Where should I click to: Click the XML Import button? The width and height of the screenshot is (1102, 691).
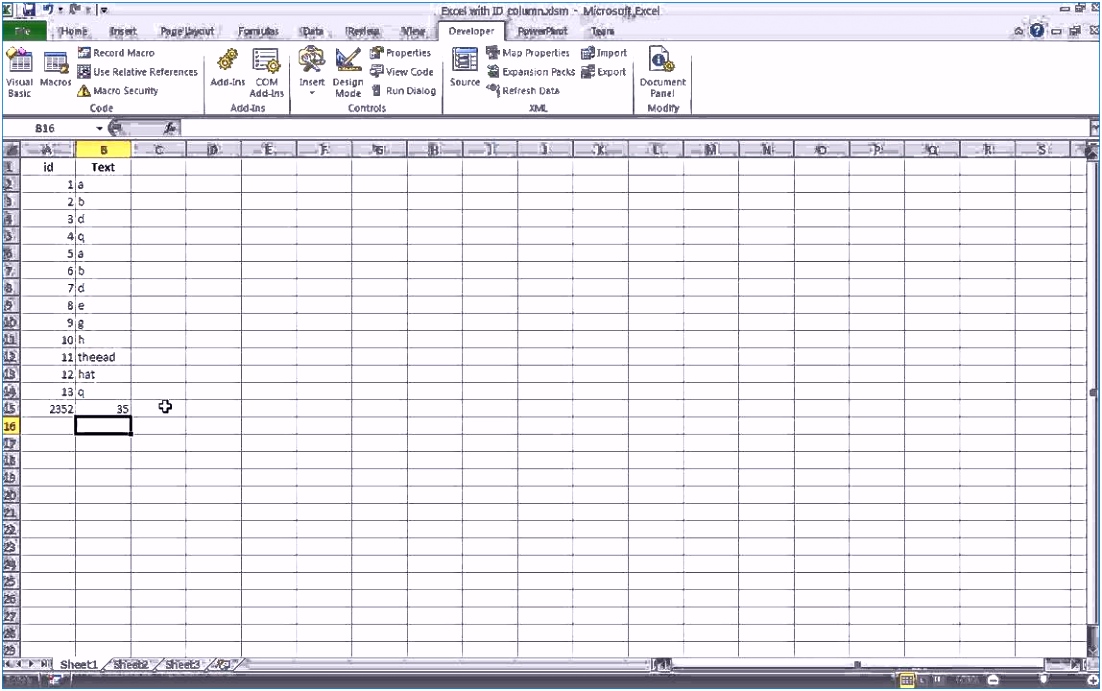(604, 53)
